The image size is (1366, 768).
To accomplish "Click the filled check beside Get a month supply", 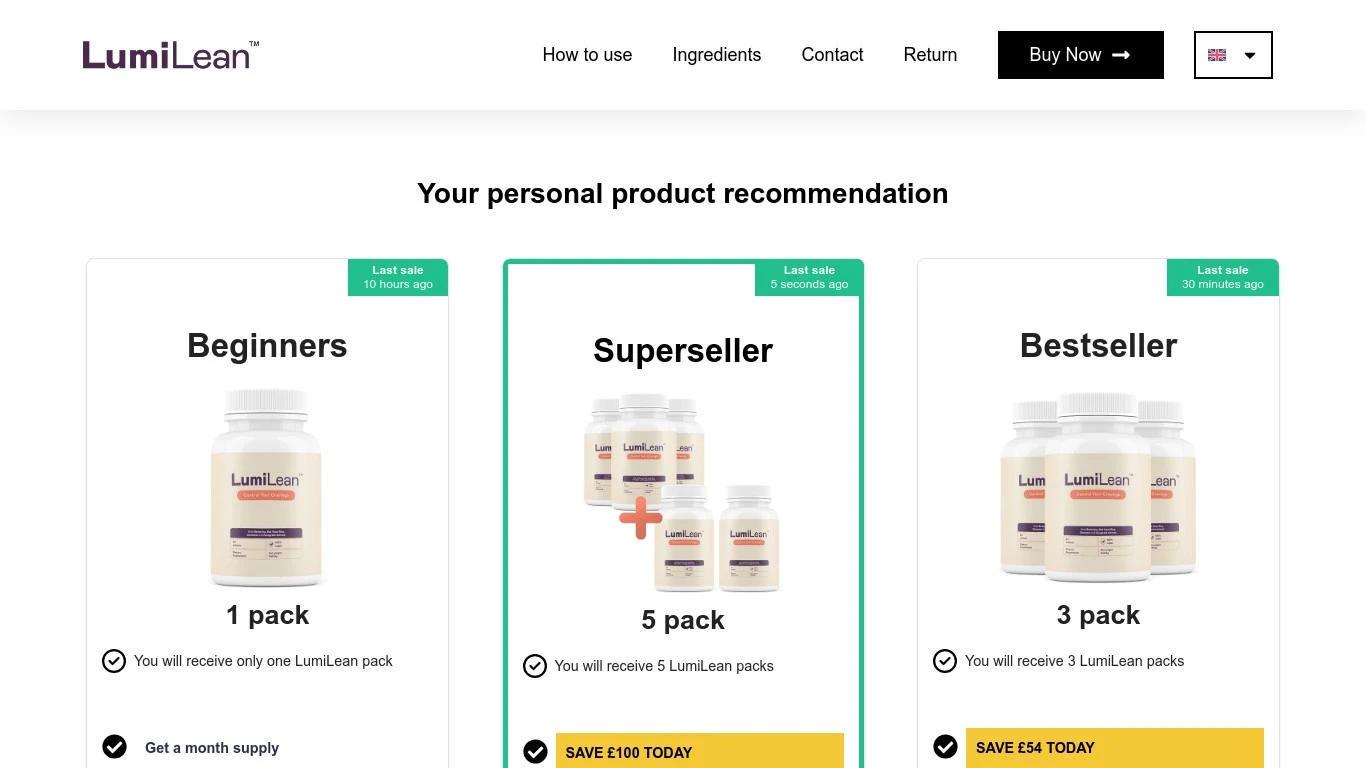I will 115,747.
